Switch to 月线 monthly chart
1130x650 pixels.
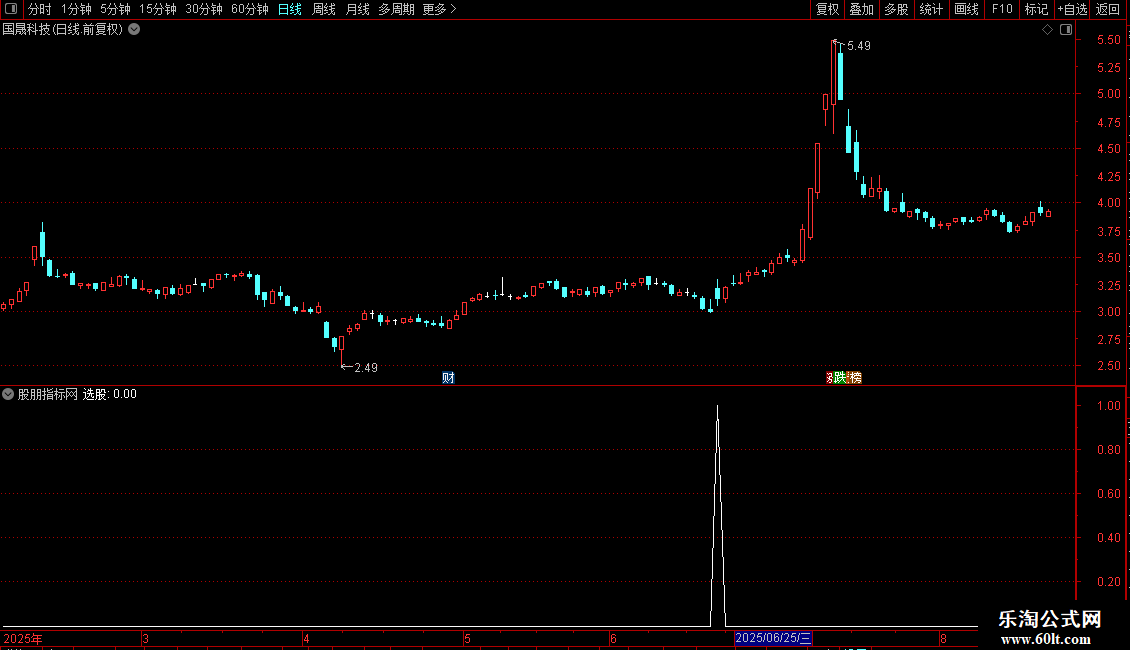tap(357, 9)
